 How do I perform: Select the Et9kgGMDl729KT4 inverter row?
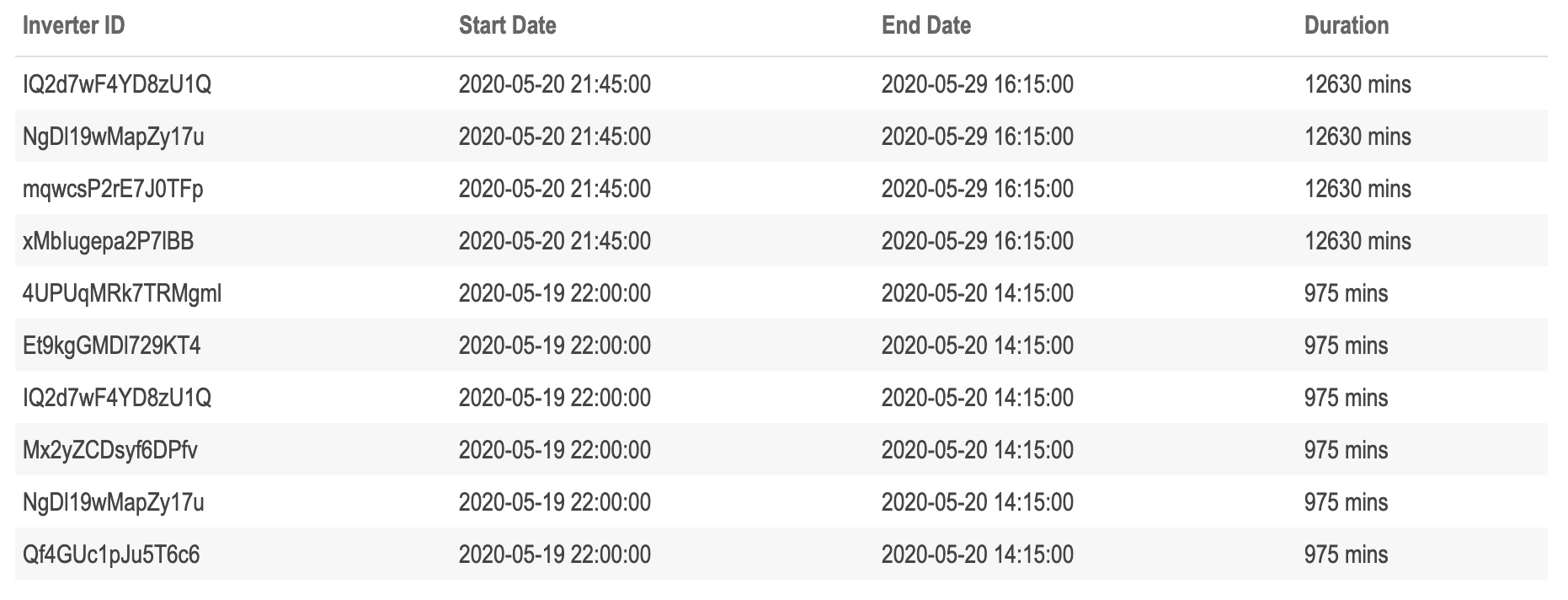[x=781, y=346]
